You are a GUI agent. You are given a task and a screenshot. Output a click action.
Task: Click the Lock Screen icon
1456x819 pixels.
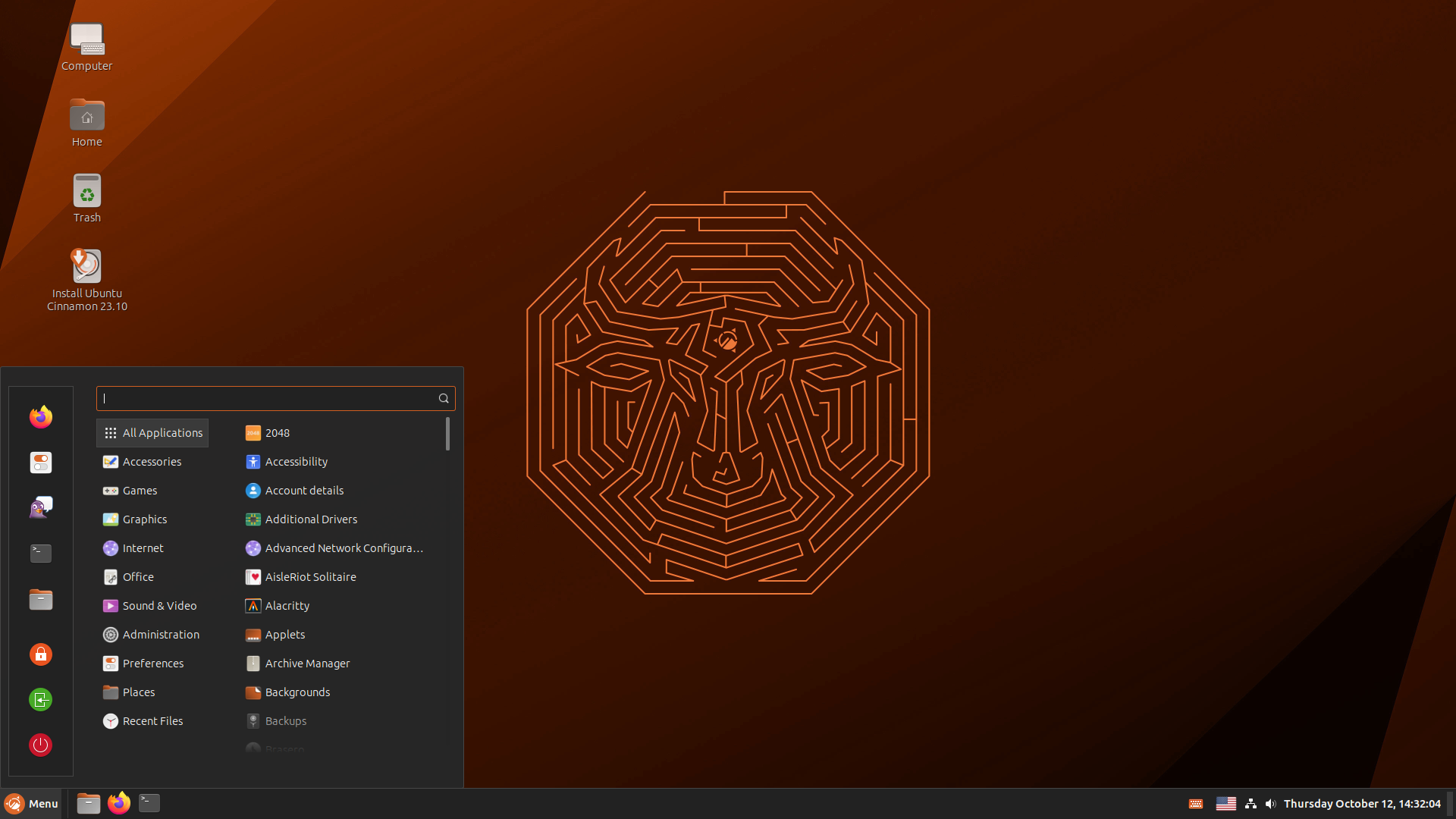point(41,654)
